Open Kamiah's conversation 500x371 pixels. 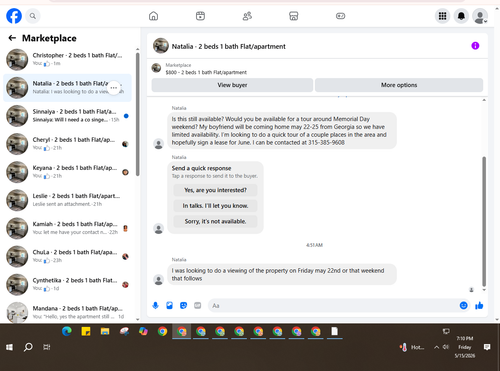tap(68, 228)
